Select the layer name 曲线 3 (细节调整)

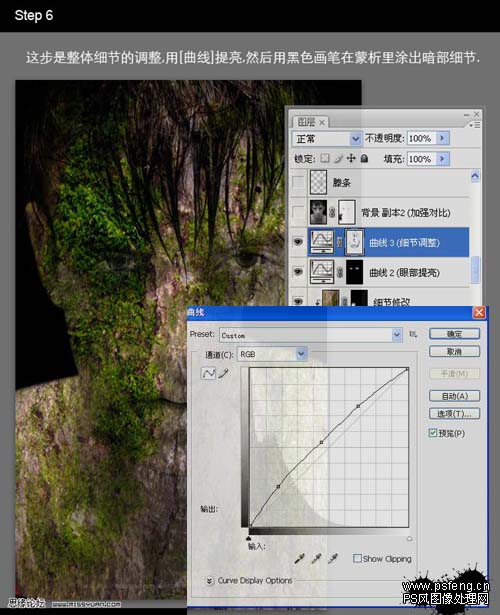pos(404,242)
